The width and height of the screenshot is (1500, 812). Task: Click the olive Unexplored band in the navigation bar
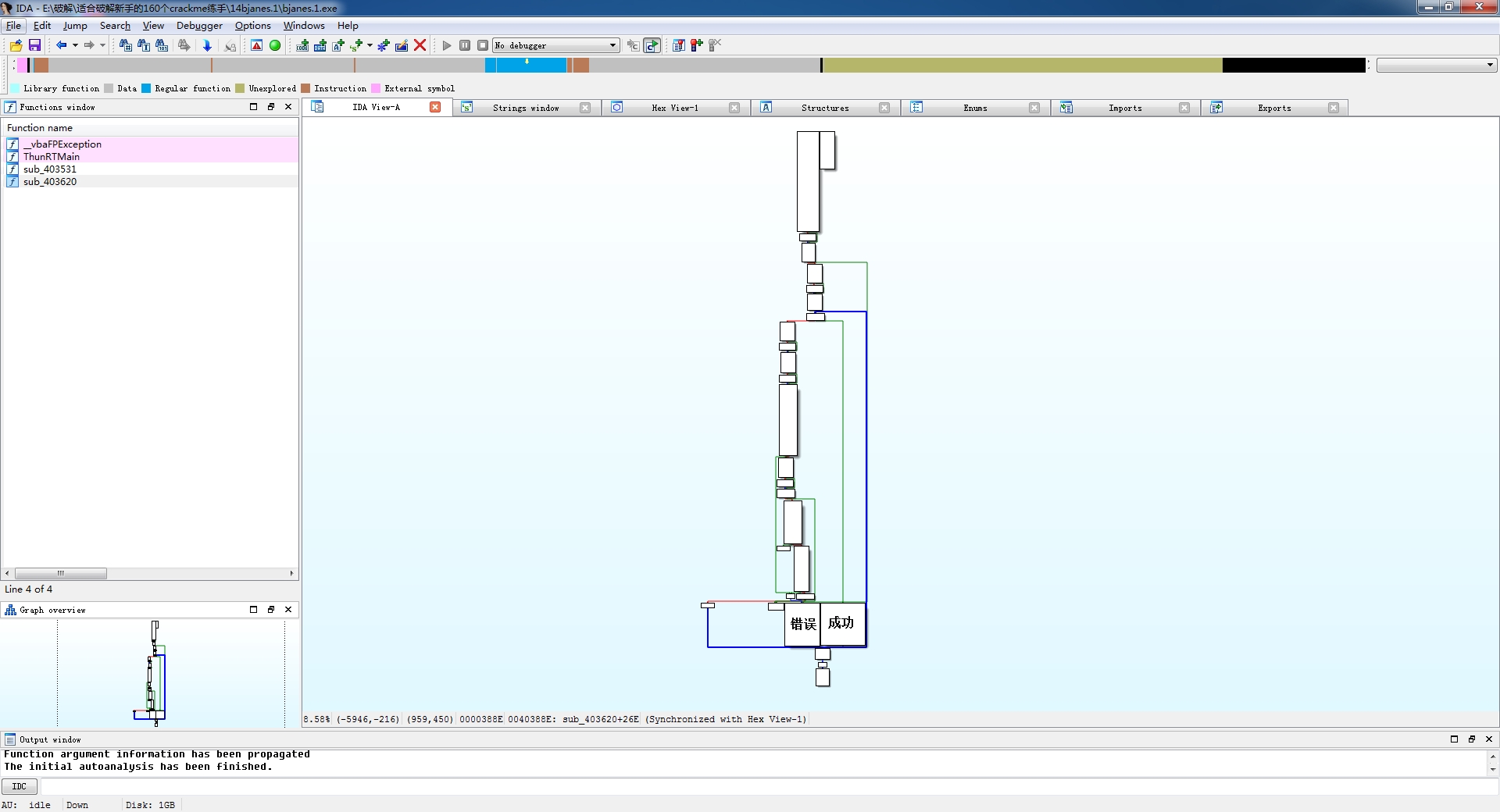[x=1023, y=66]
